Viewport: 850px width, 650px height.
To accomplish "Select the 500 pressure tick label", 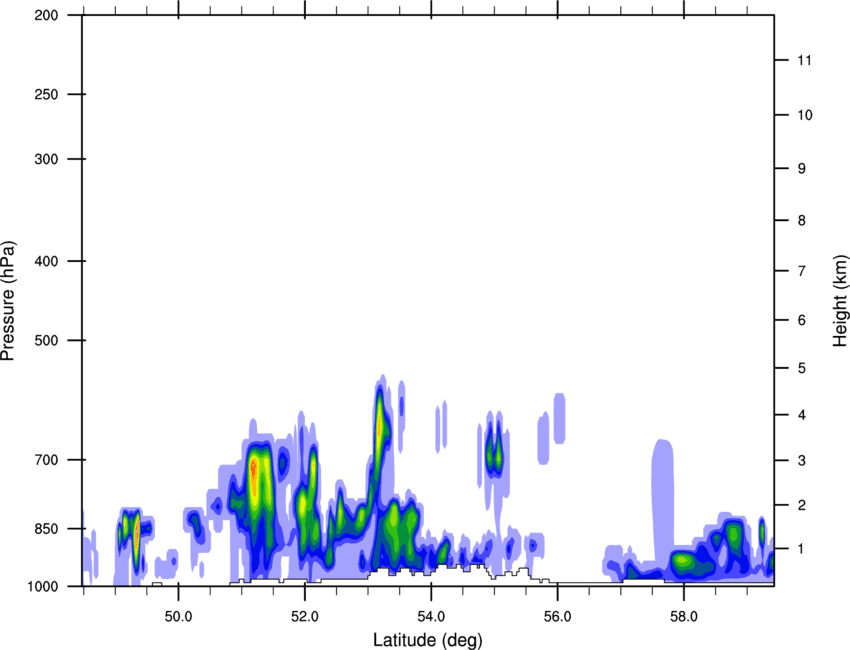I will 46,340.
